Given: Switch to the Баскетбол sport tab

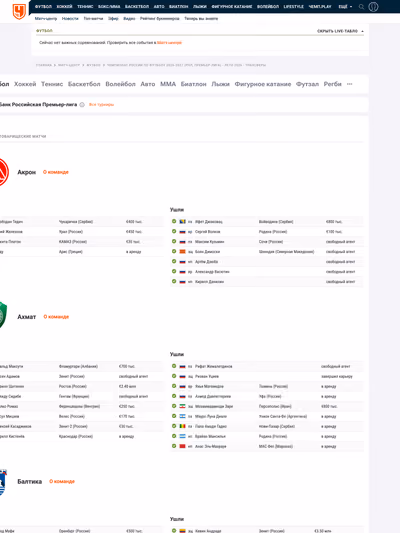Looking at the screenshot, I should (x=84, y=84).
